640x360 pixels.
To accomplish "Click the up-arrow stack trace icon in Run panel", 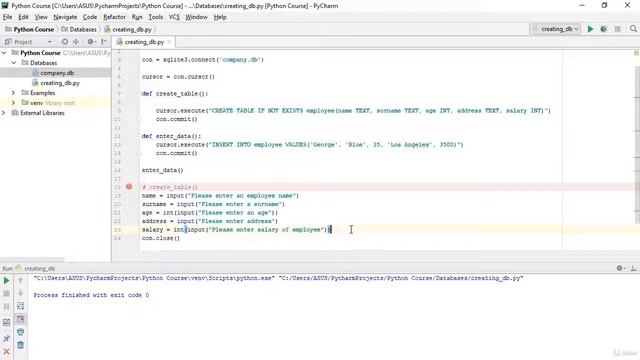I will click(20, 280).
